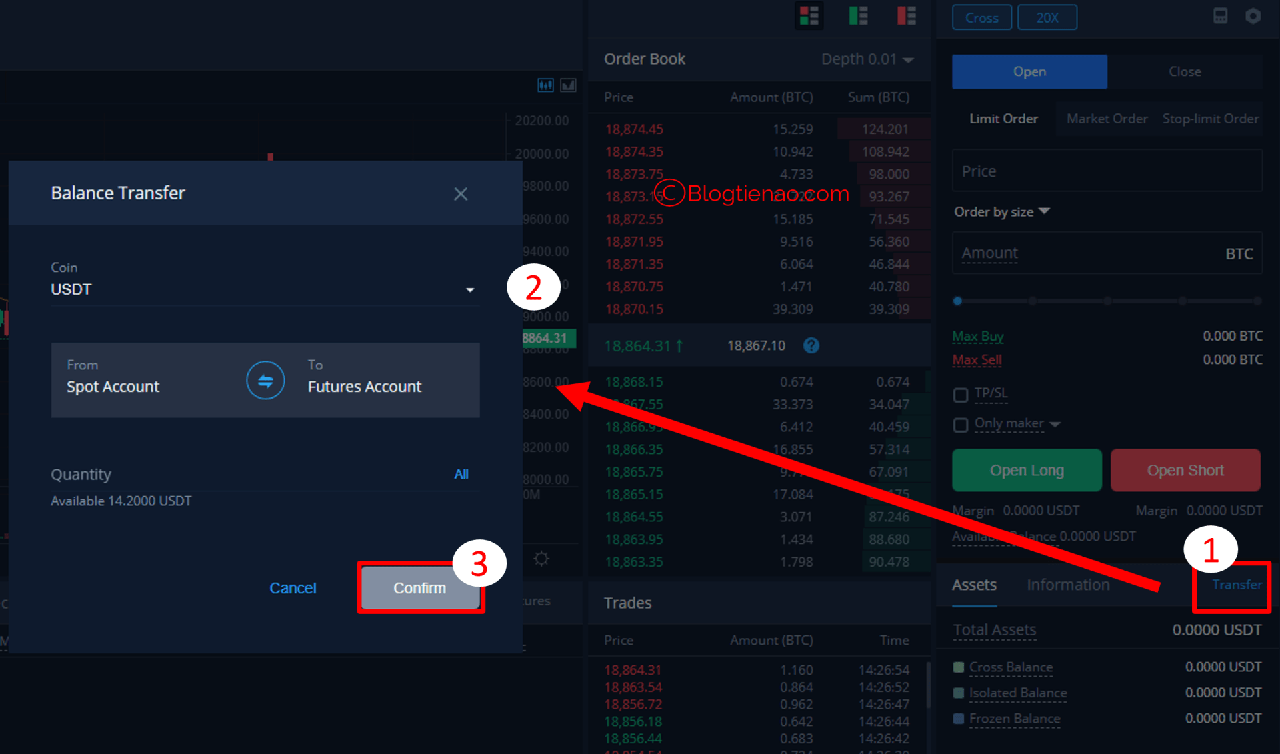The image size is (1280, 754).
Task: Click the Transfer link in Assets
Action: 1237,584
